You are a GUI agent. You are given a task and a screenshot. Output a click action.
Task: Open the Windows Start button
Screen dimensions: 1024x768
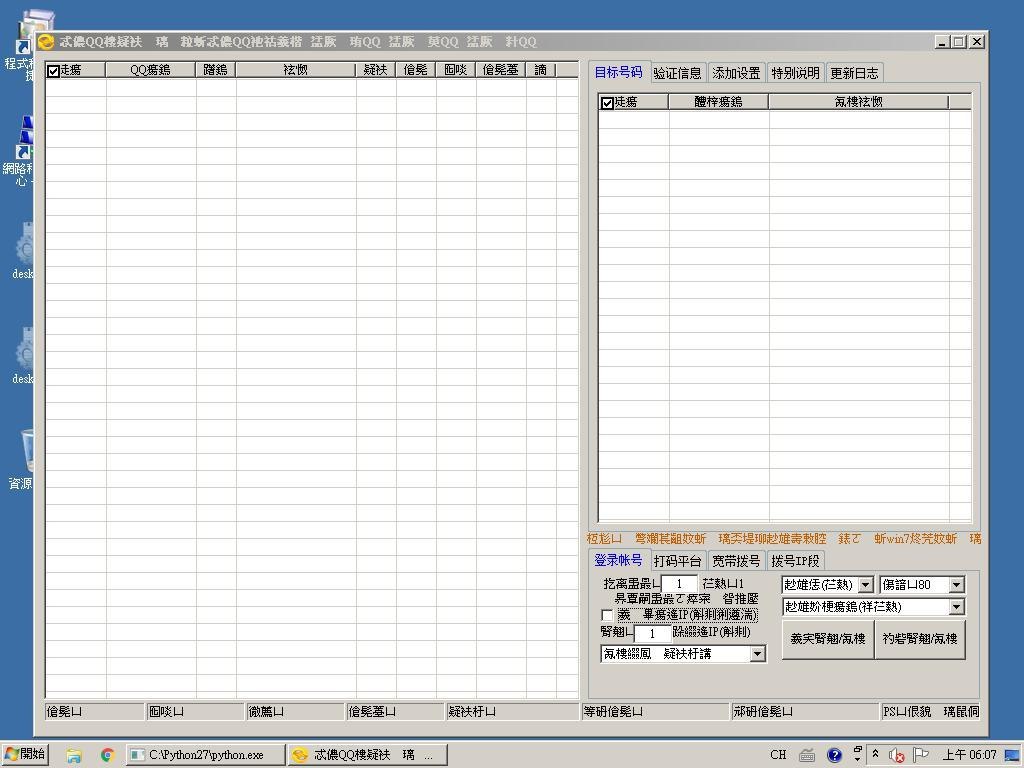pos(25,754)
